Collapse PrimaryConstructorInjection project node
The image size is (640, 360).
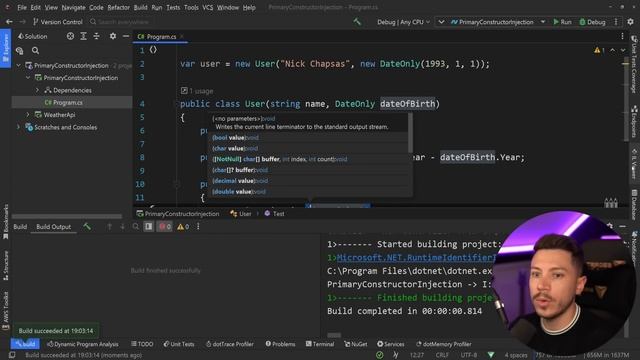pos(28,78)
